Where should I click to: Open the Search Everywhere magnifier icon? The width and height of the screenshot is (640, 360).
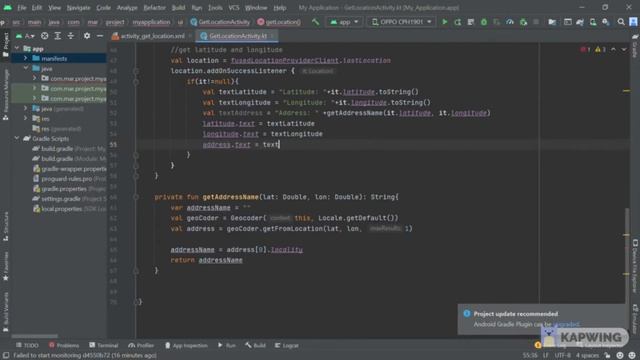(x=621, y=22)
